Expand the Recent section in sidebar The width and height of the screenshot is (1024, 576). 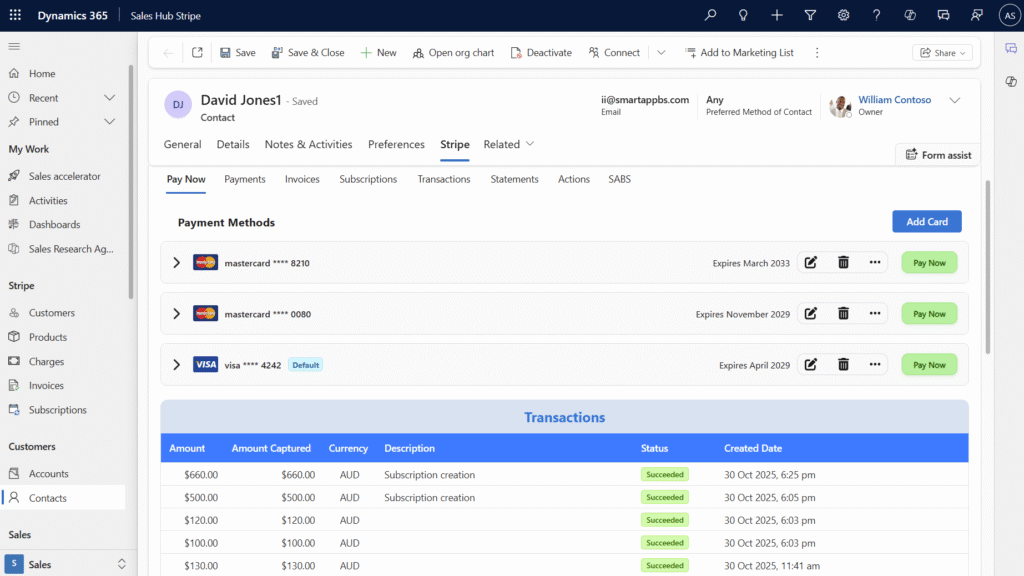110,98
